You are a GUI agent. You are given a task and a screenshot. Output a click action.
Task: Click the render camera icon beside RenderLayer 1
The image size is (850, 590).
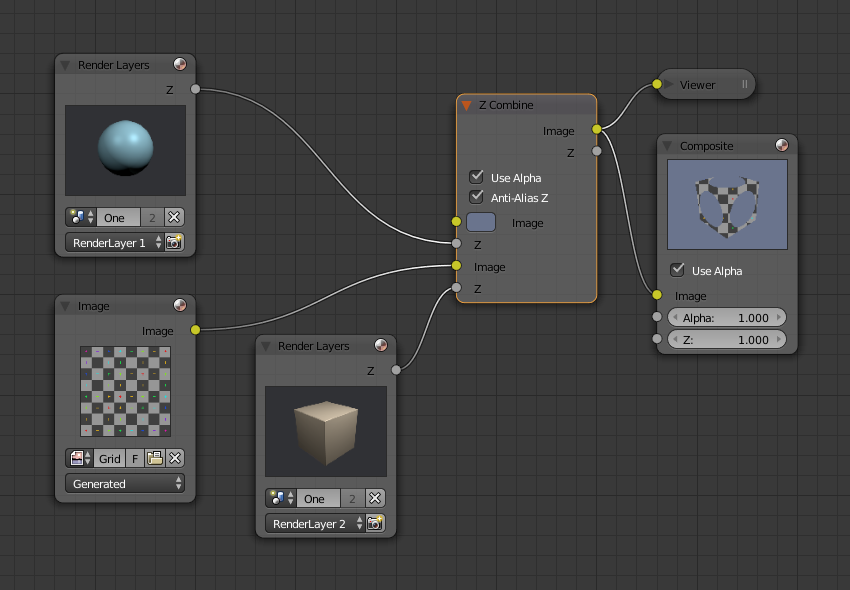pyautogui.click(x=174, y=242)
